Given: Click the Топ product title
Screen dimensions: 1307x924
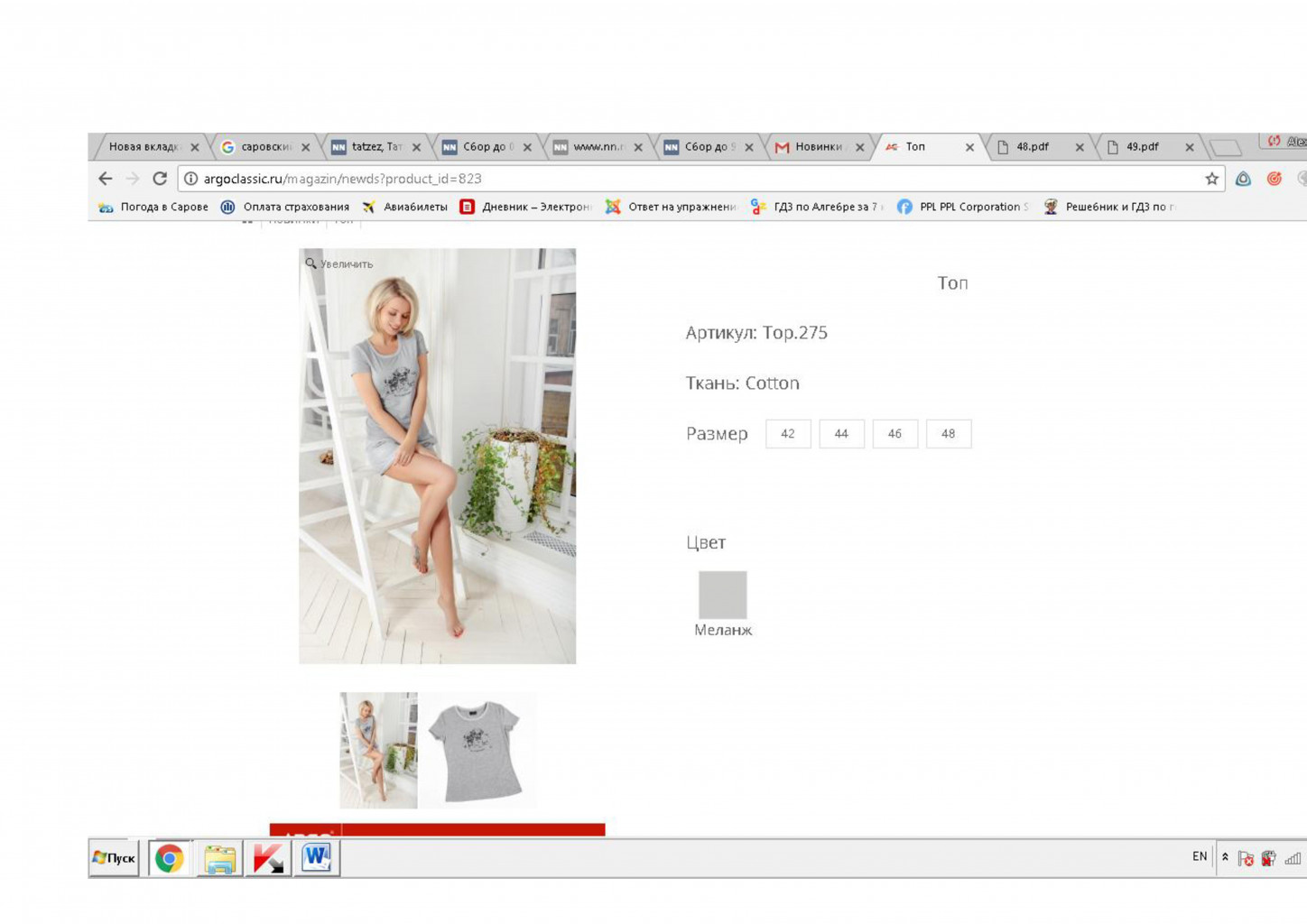Looking at the screenshot, I should point(952,282).
